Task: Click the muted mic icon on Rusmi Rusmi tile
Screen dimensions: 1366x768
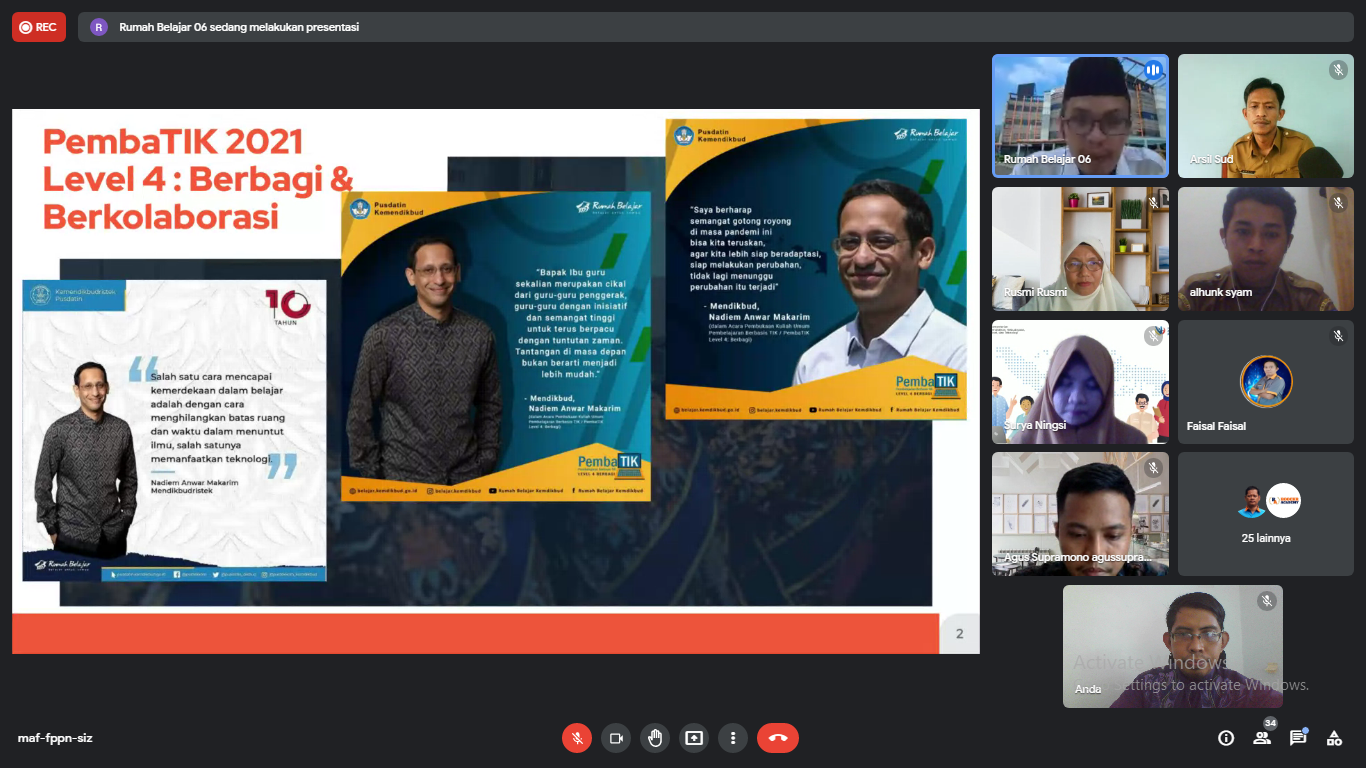Action: (x=1153, y=203)
